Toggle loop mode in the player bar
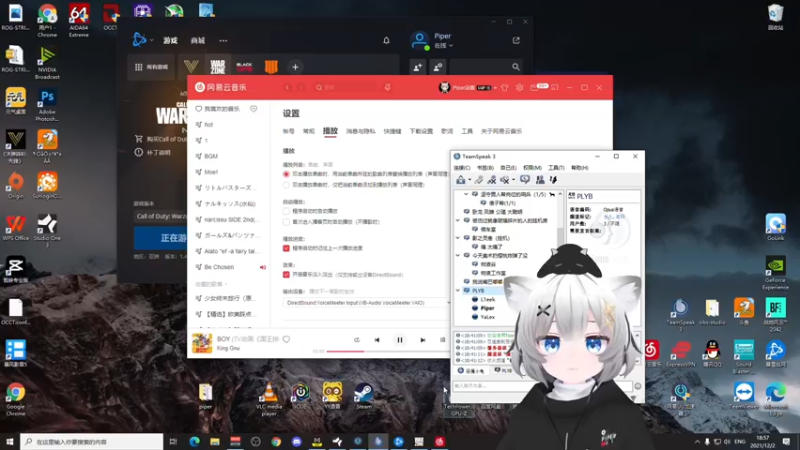 (x=357, y=340)
